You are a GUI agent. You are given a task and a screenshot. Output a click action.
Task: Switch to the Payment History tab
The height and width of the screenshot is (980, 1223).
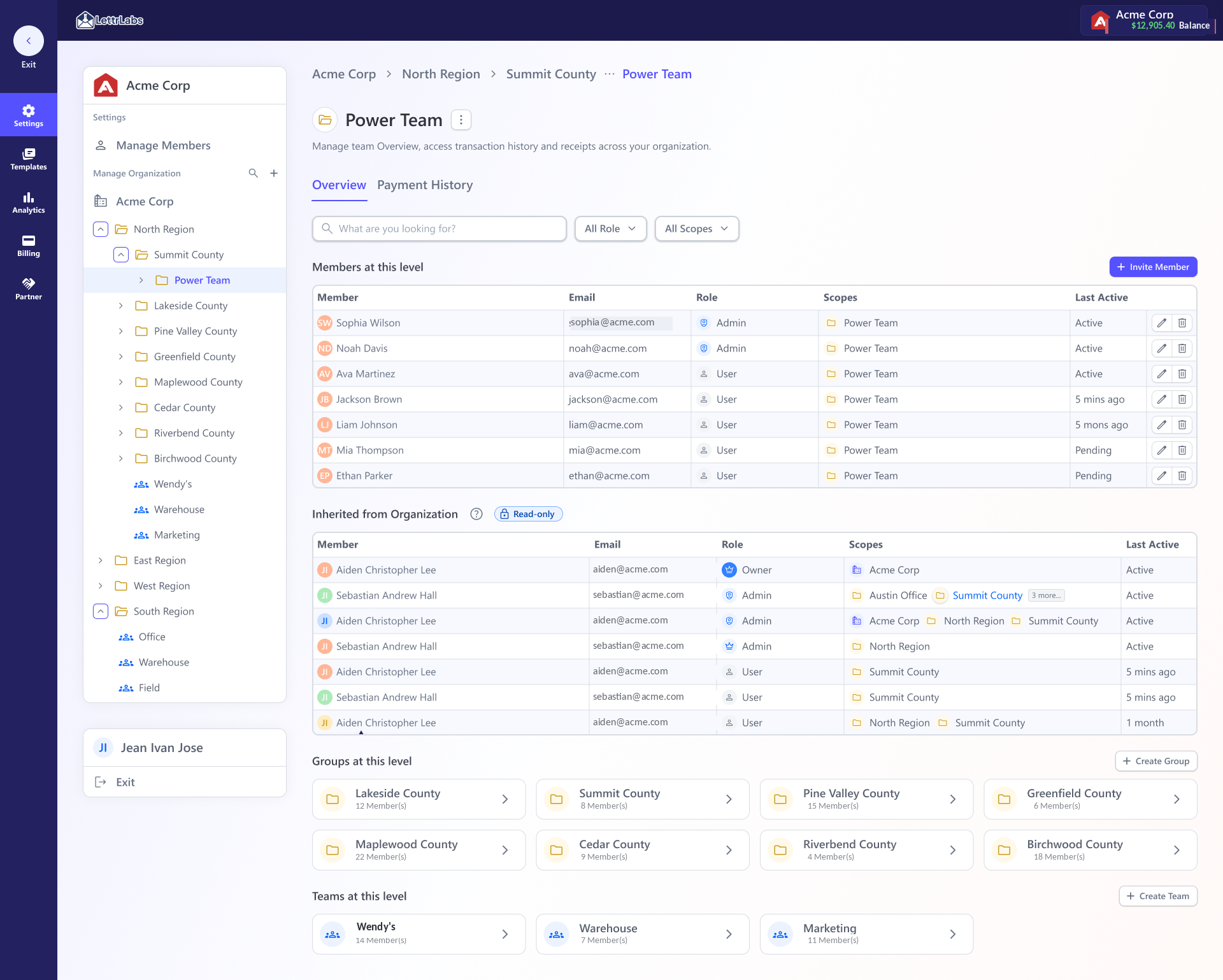(x=425, y=185)
